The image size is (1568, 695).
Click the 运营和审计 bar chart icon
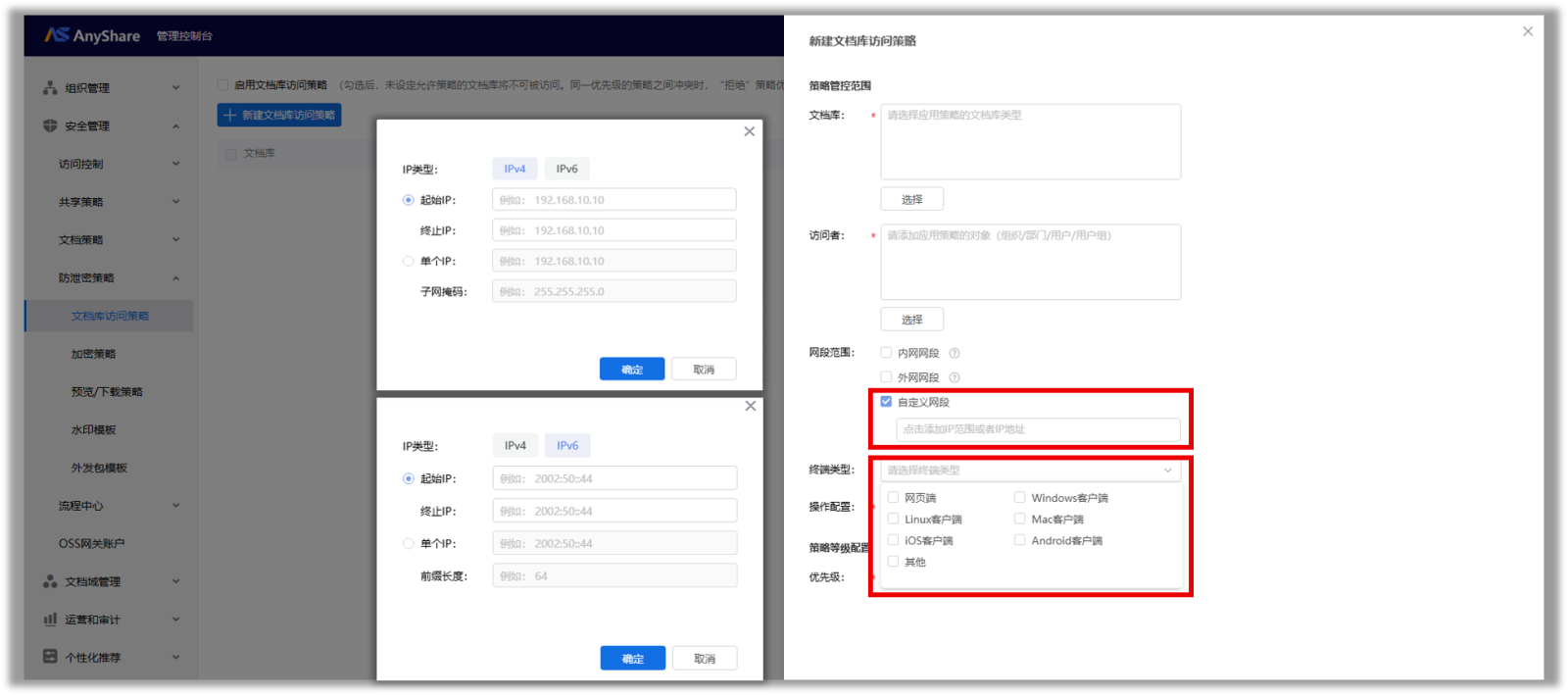tap(50, 620)
